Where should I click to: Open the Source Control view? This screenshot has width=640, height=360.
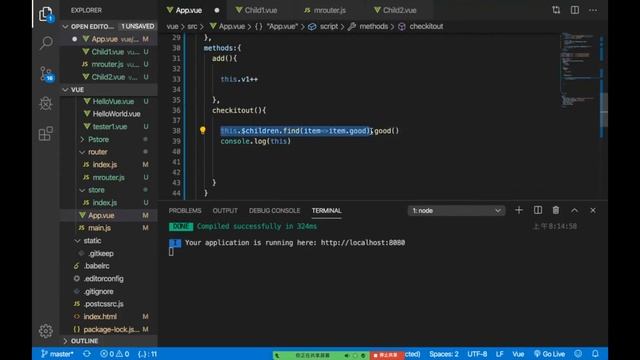click(x=46, y=73)
